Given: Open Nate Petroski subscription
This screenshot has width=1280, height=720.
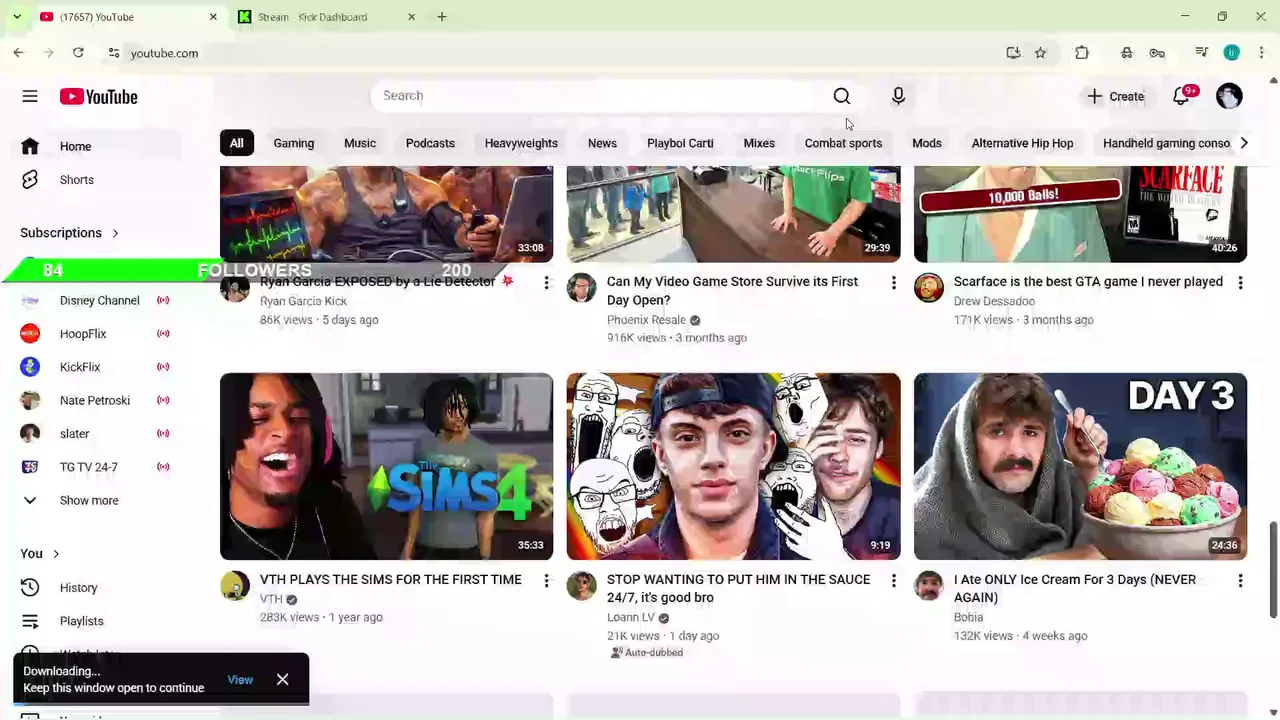Looking at the screenshot, I should (96, 401).
